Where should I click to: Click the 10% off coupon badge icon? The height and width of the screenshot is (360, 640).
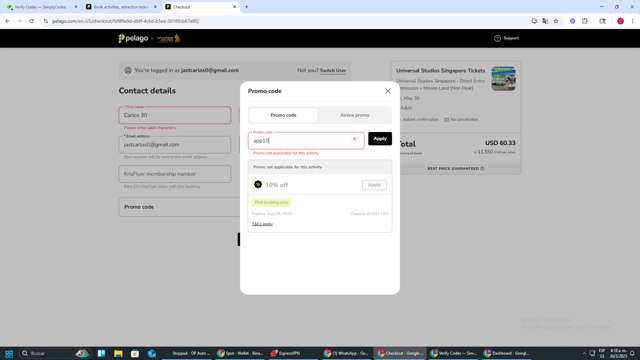[258, 184]
